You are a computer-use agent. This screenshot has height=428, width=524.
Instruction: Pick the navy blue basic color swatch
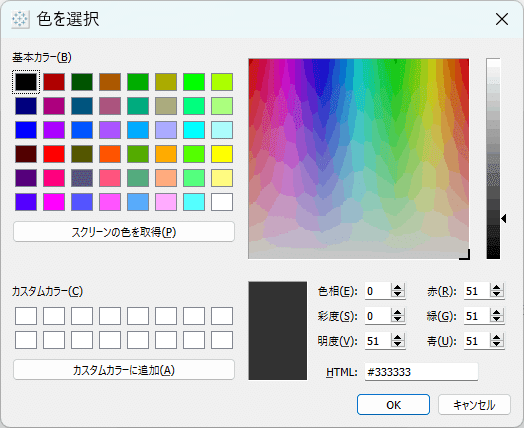pos(26,106)
